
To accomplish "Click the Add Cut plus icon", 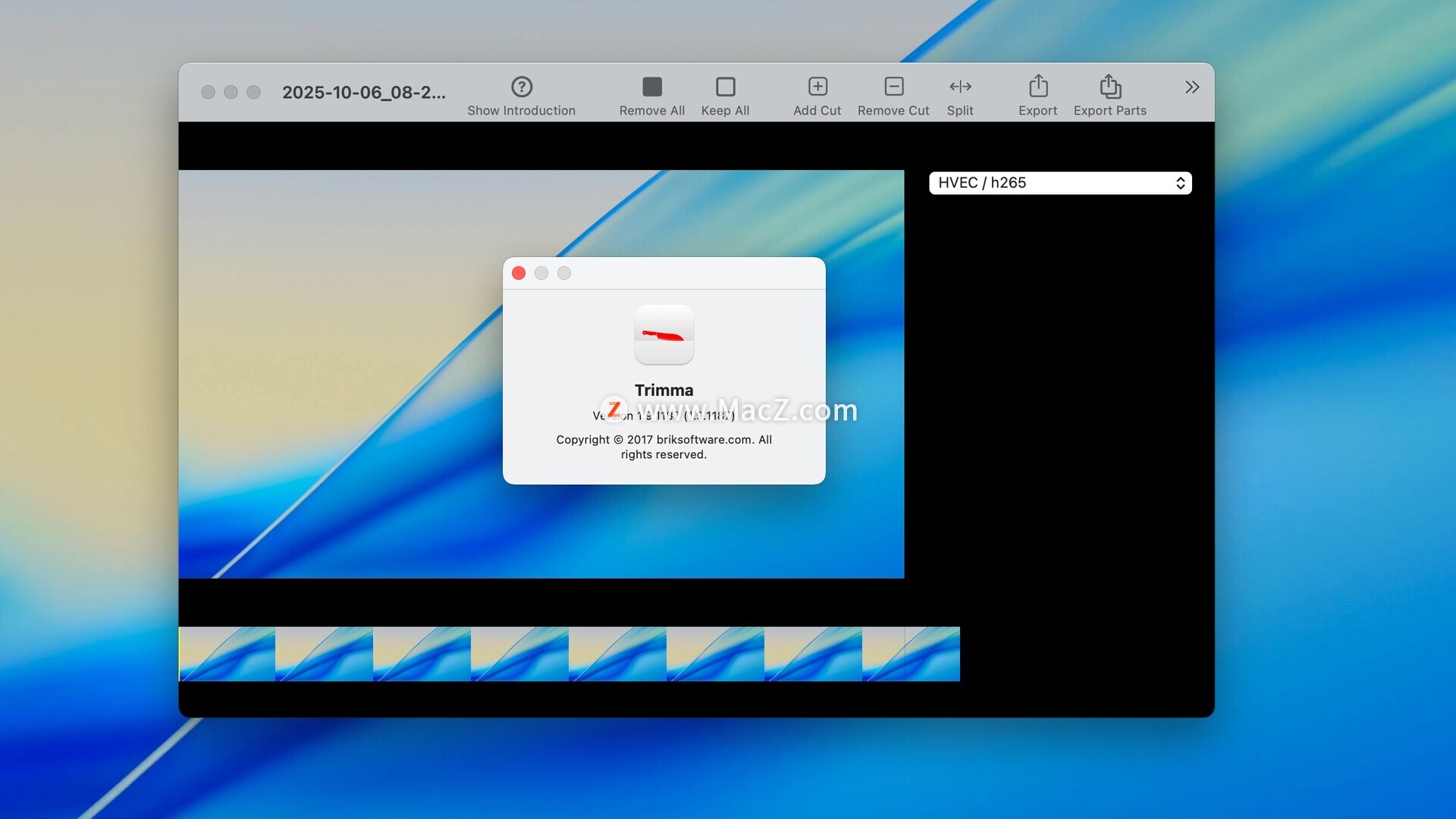I will point(817,86).
